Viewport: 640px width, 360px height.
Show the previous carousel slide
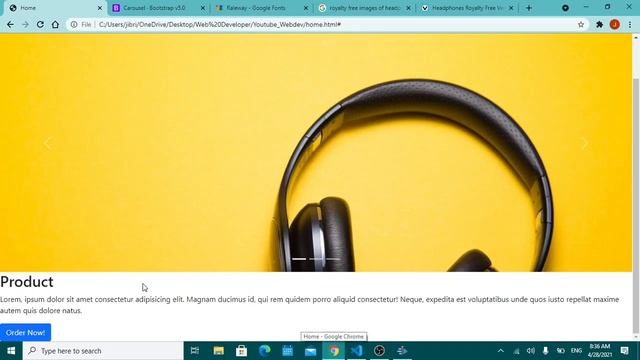(48, 144)
